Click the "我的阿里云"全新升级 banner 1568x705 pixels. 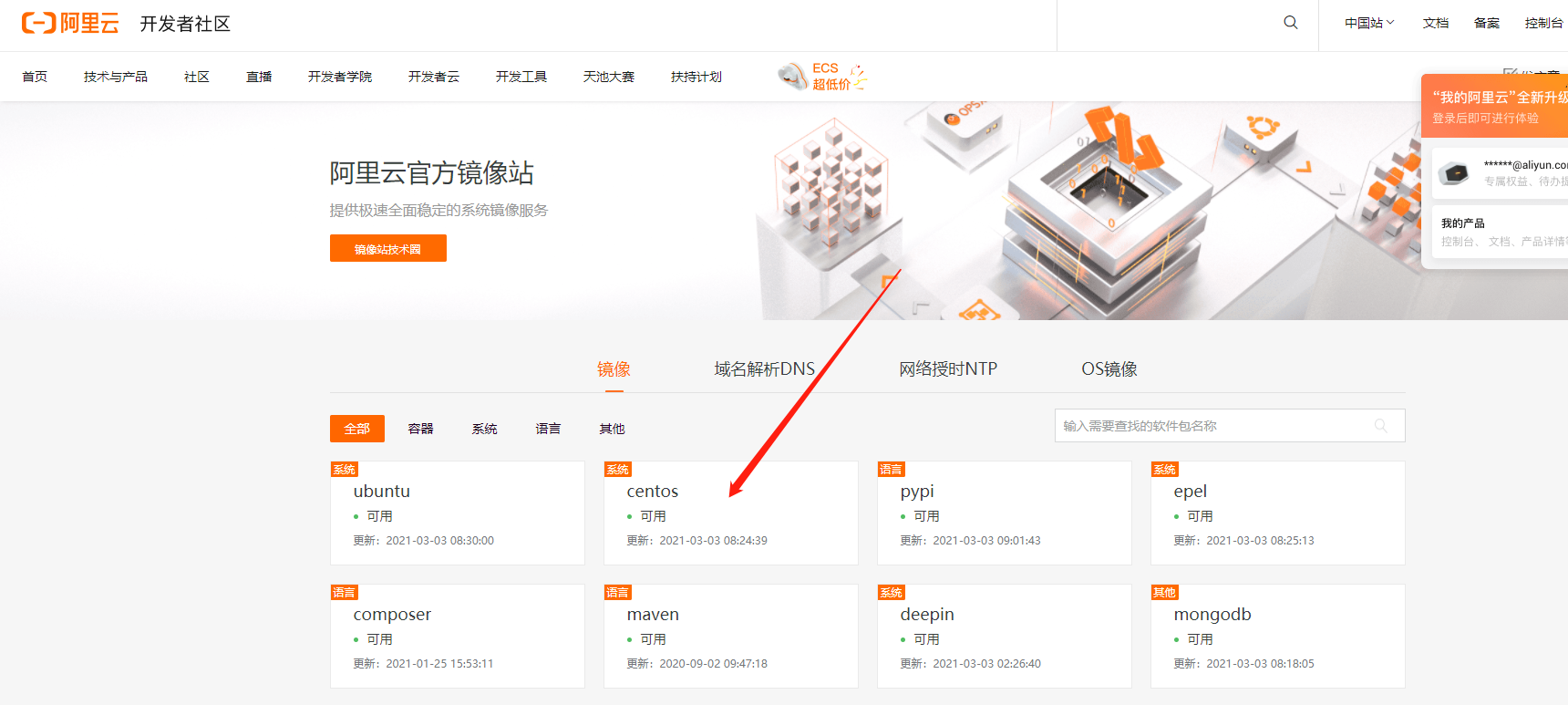(x=1495, y=106)
